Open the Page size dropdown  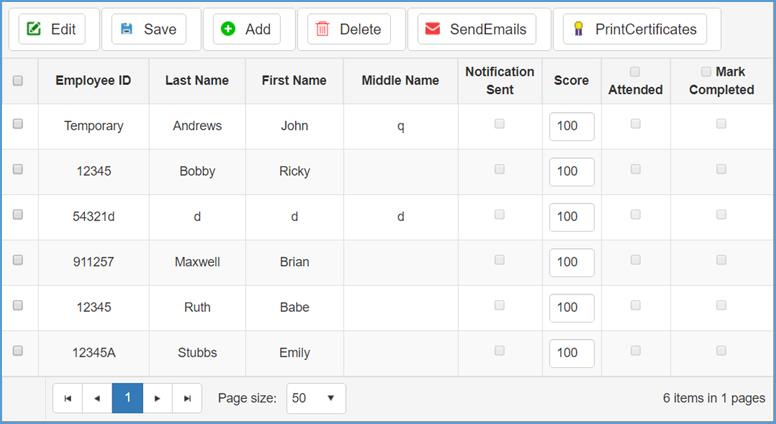coord(316,398)
